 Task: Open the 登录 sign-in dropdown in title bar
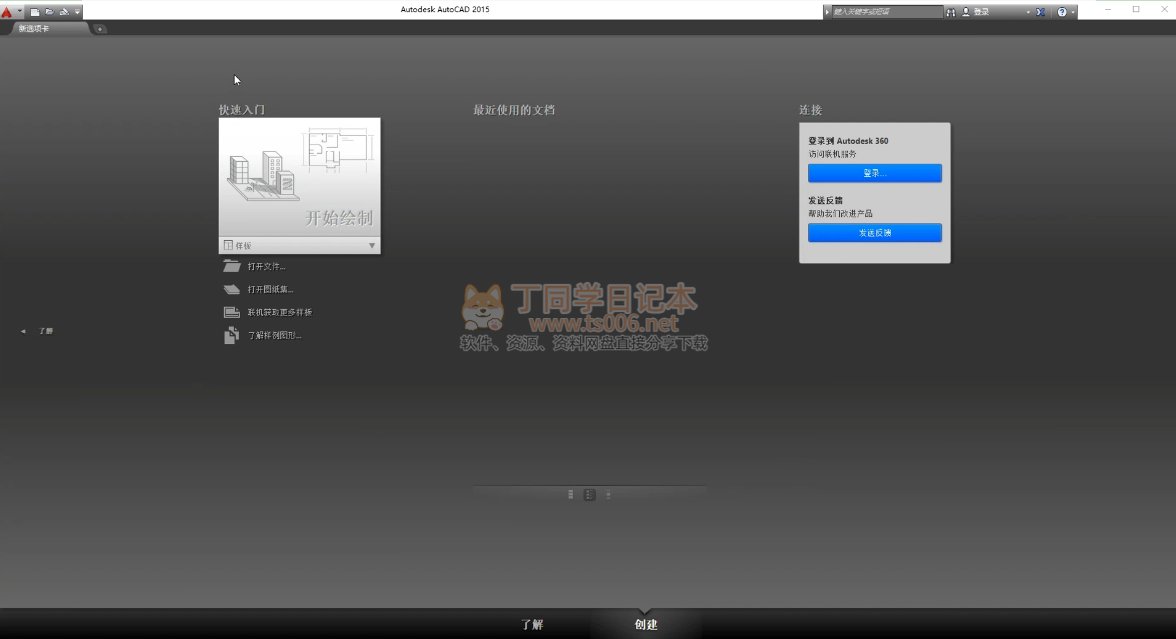click(1027, 12)
